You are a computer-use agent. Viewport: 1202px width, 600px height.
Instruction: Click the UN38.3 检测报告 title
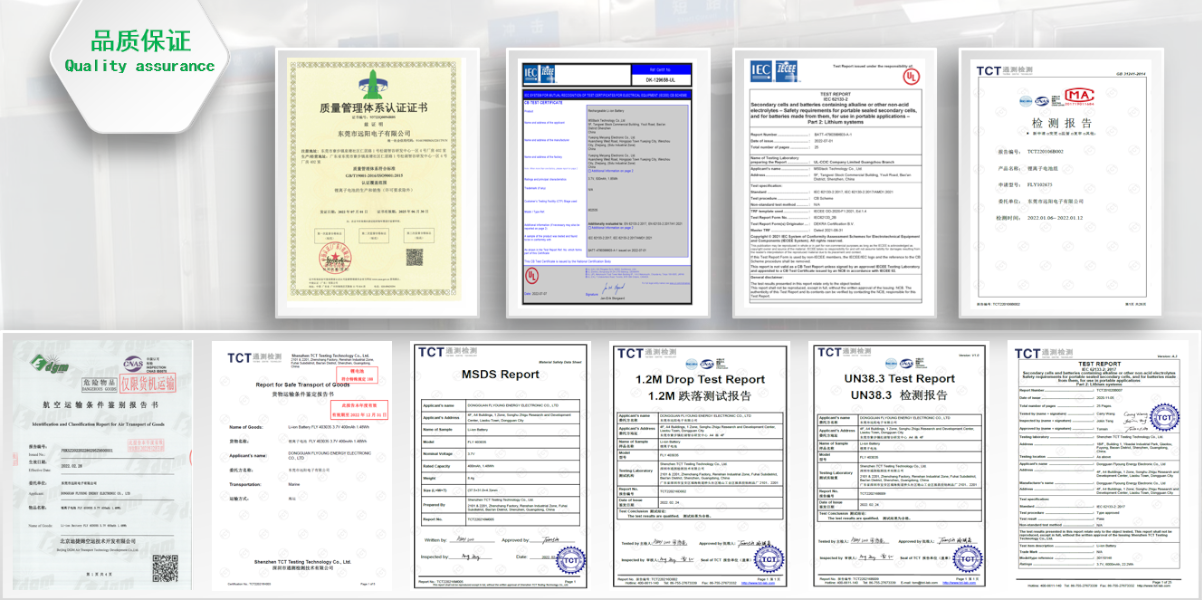point(899,395)
